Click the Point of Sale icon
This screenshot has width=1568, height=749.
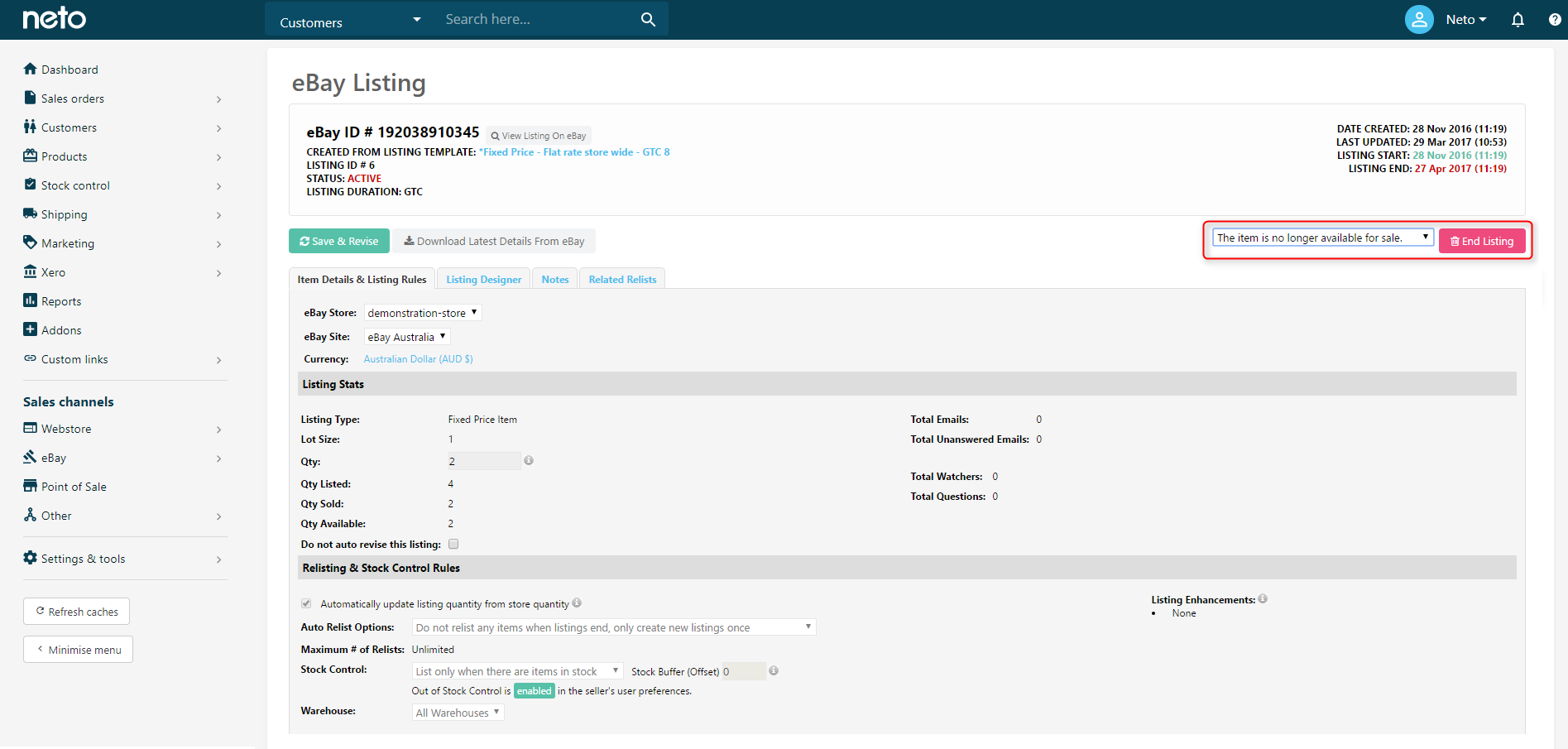[x=31, y=486]
